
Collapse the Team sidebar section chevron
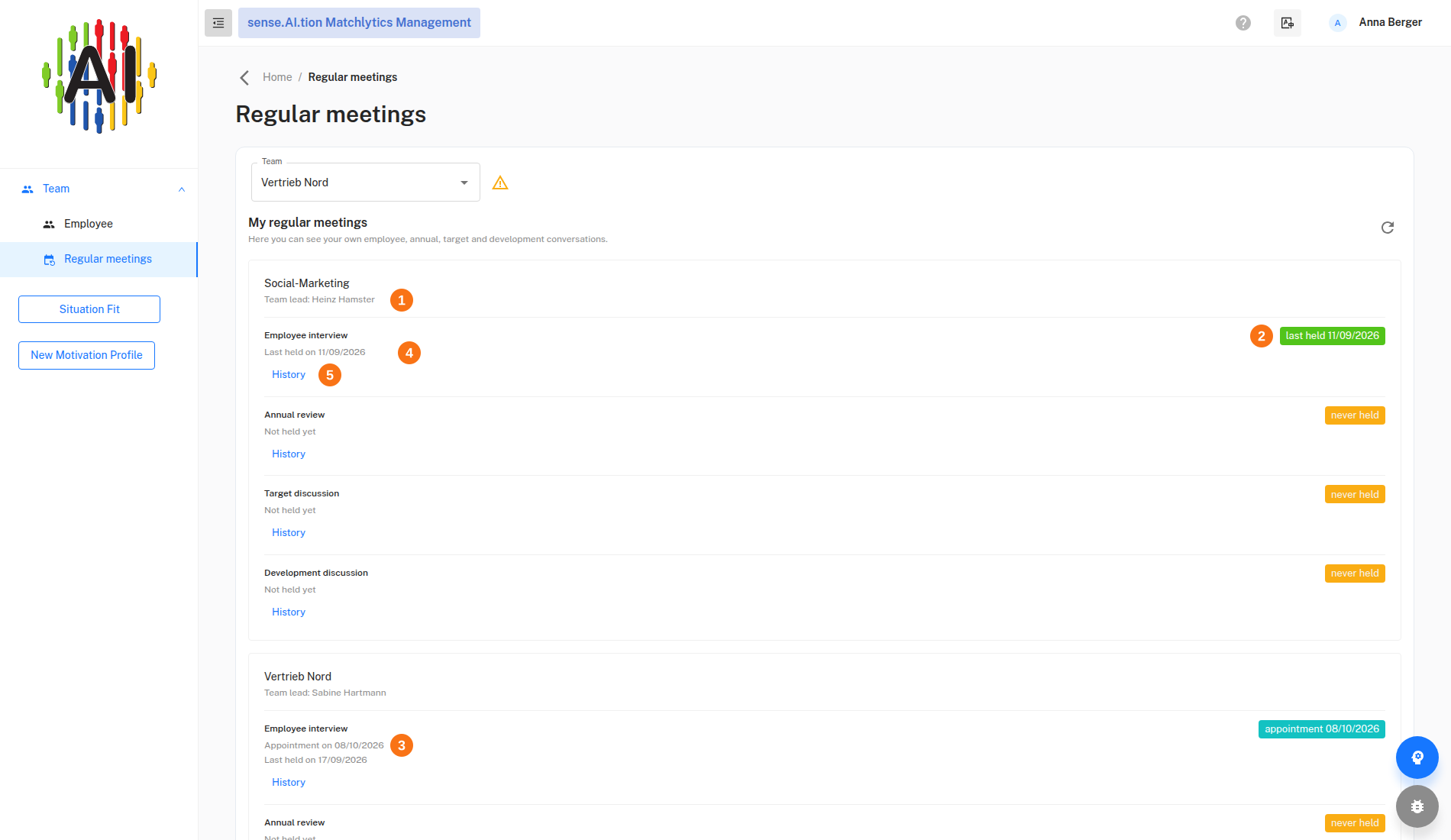(x=182, y=189)
